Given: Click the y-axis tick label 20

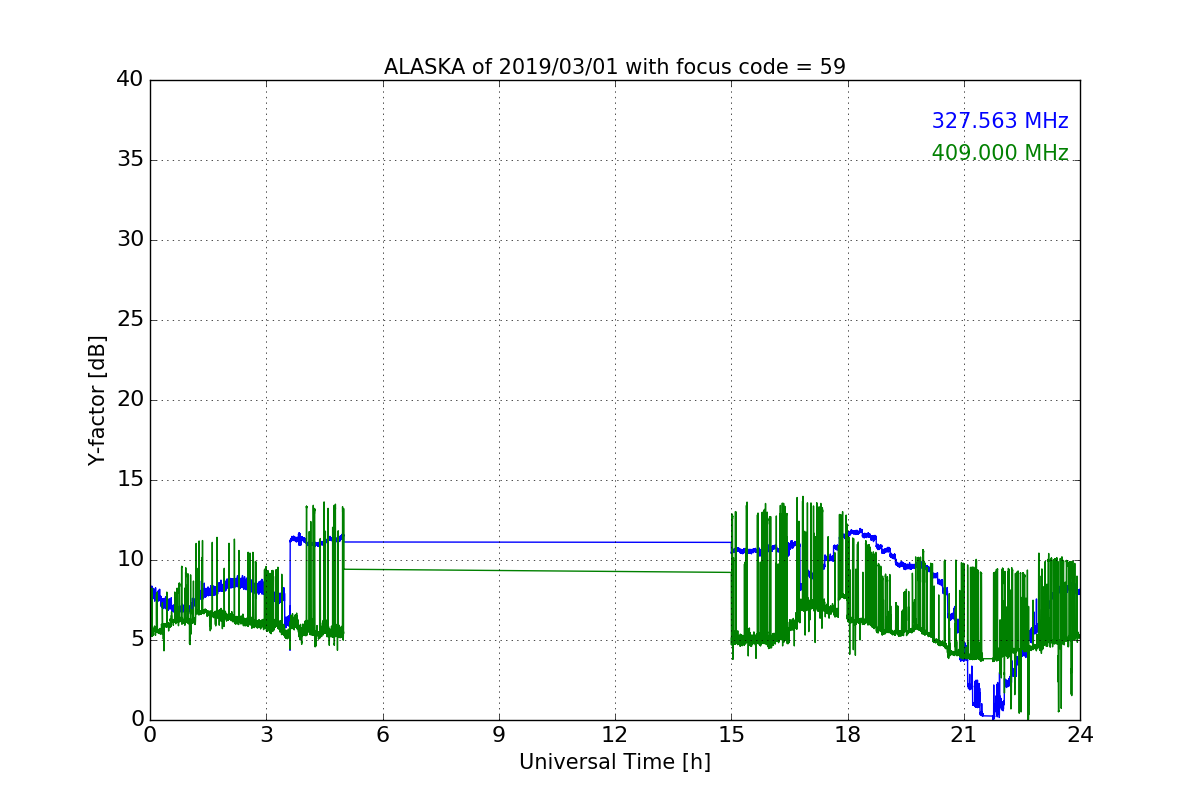Looking at the screenshot, I should pyautogui.click(x=130, y=400).
